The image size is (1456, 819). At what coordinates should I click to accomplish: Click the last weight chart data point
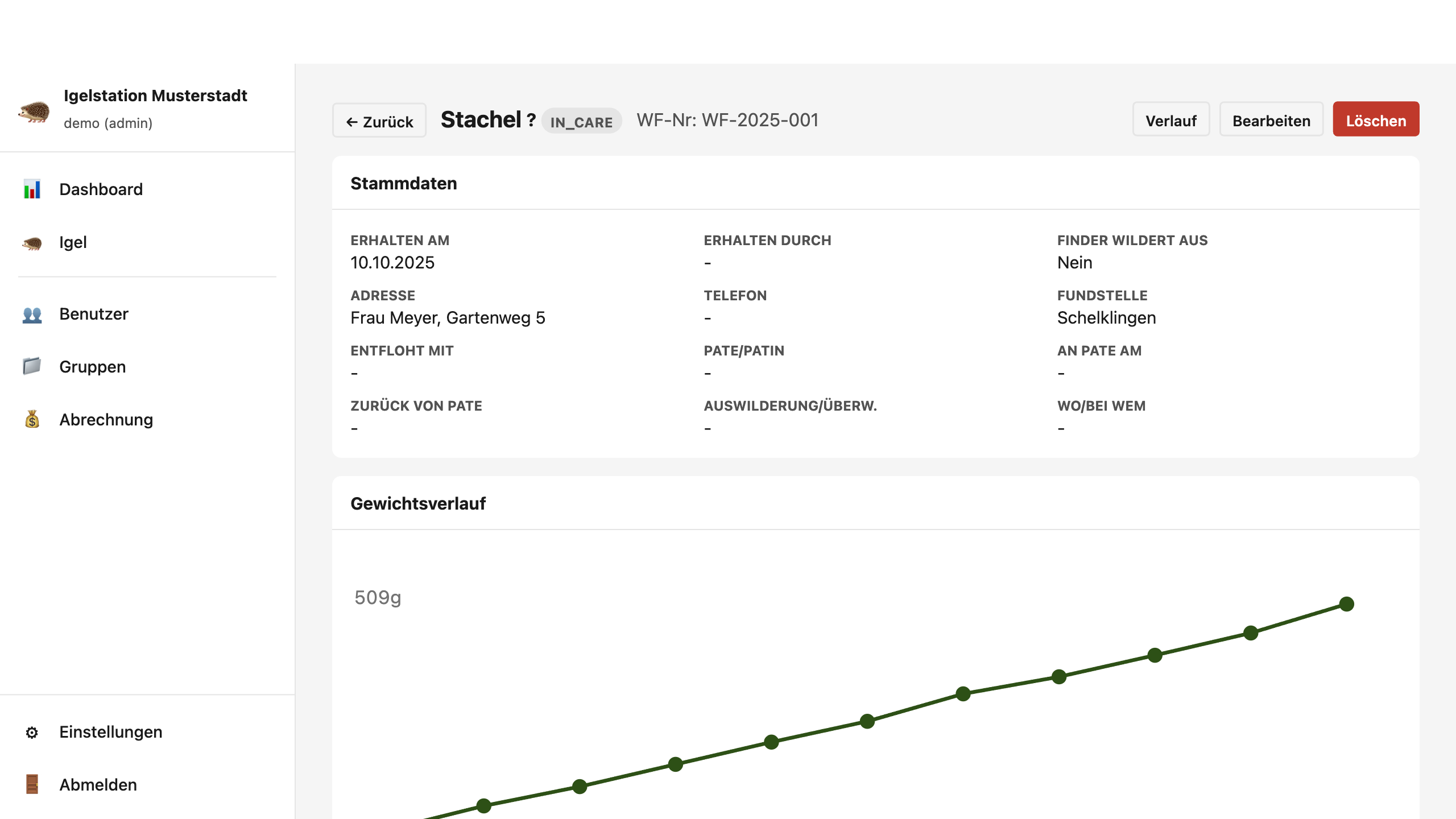pyautogui.click(x=1346, y=604)
